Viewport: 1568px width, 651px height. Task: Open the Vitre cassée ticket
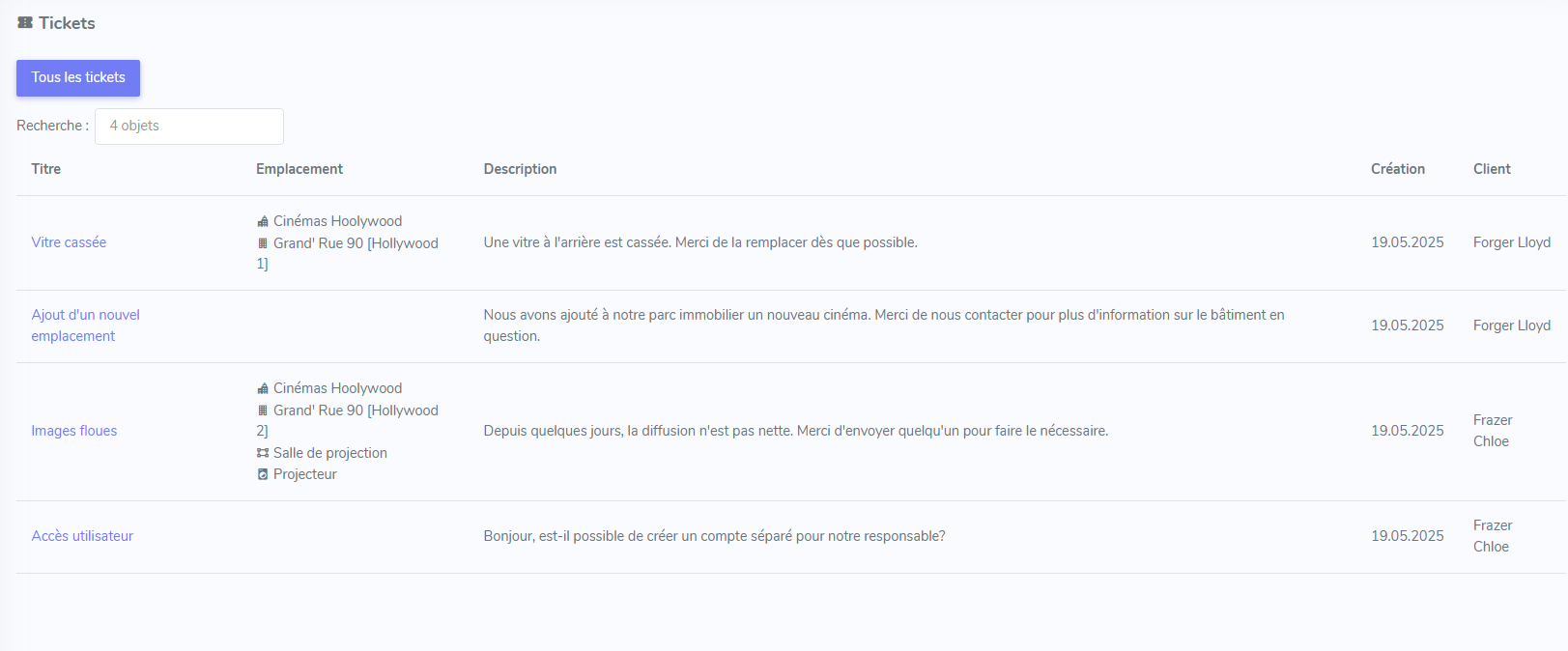click(69, 242)
